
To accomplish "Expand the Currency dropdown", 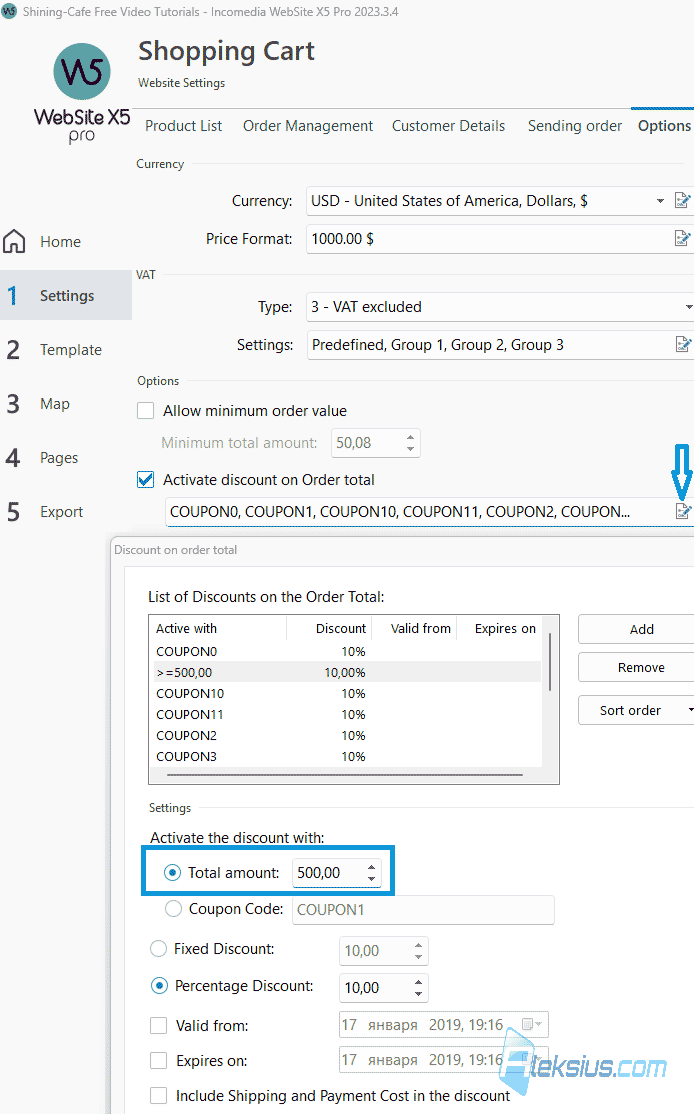I will coord(660,201).
